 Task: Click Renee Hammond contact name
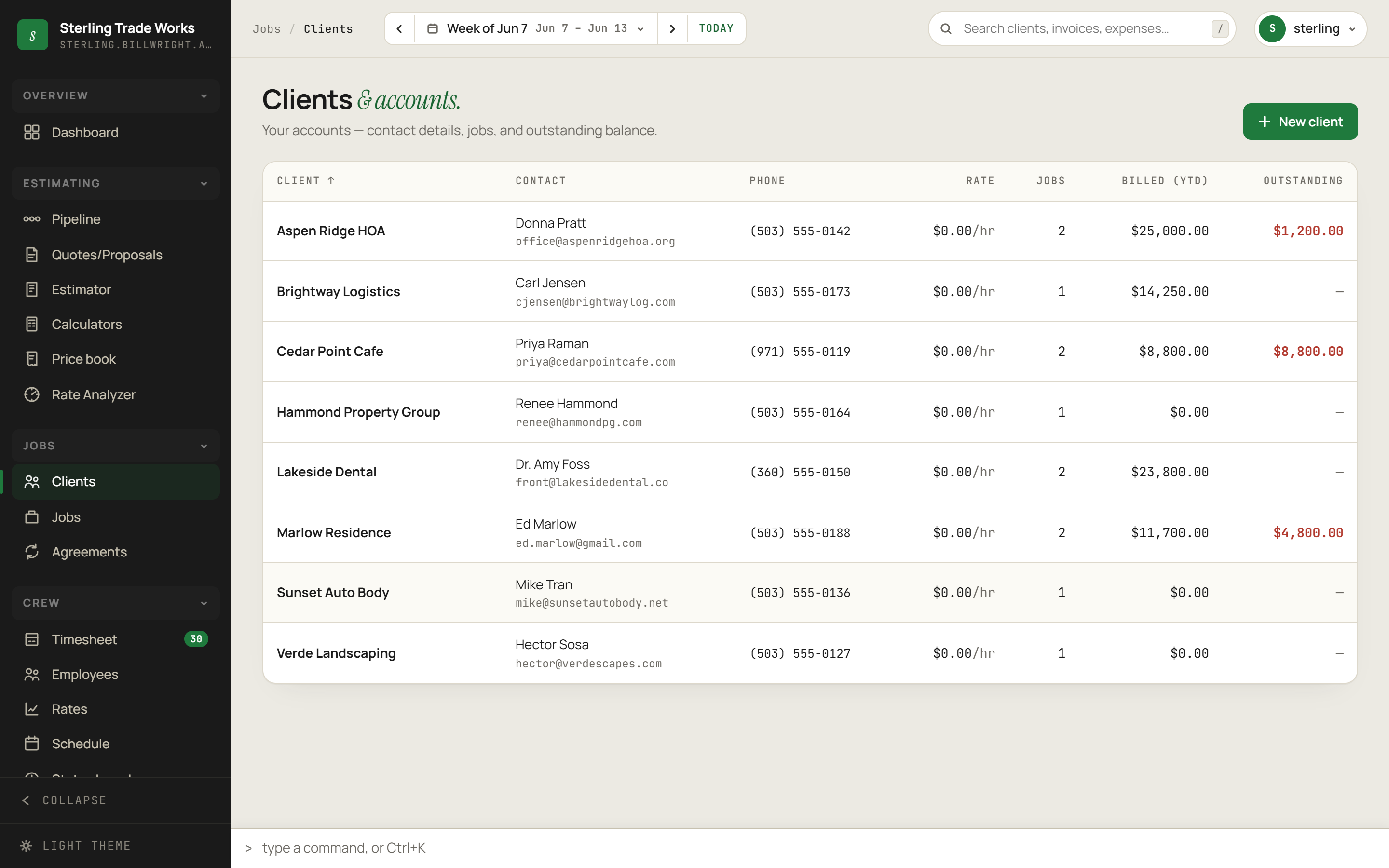(x=567, y=404)
